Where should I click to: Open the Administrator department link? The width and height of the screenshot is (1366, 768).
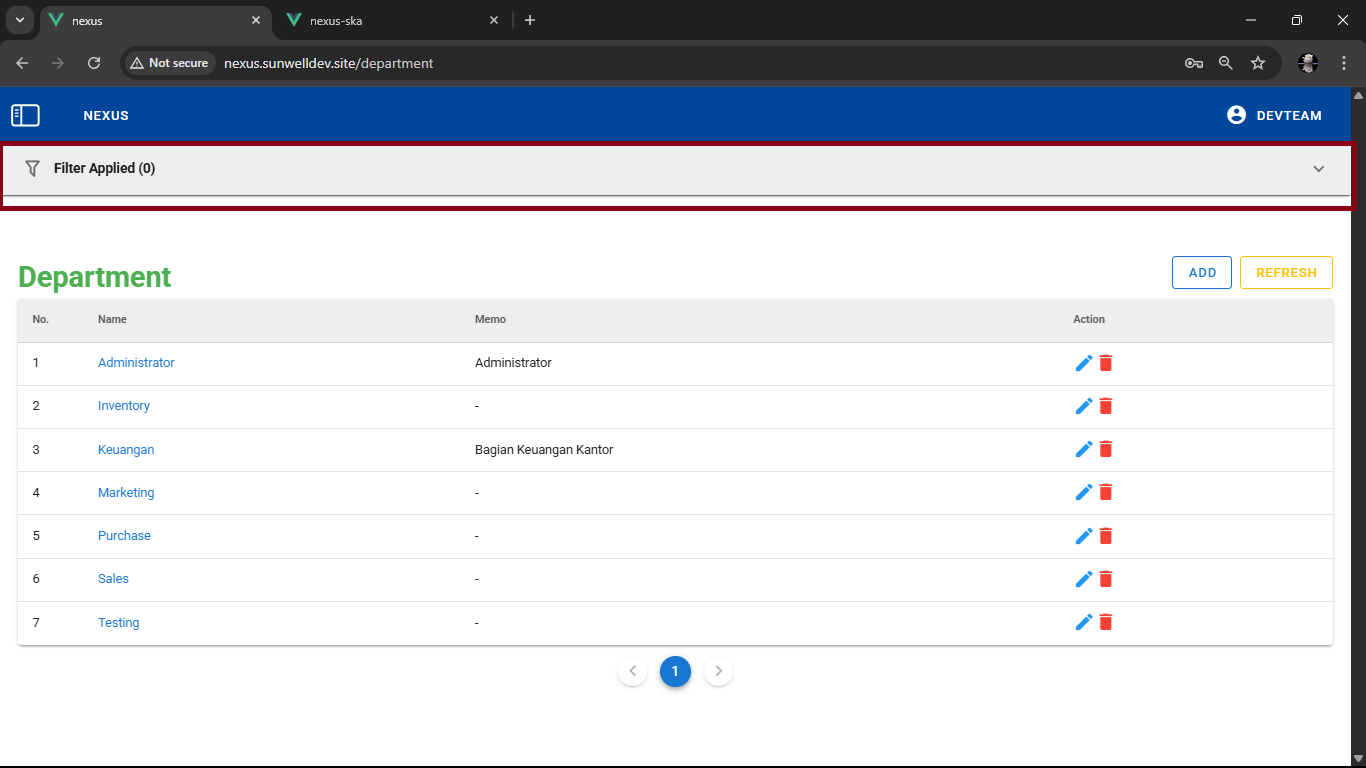pyautogui.click(x=136, y=363)
